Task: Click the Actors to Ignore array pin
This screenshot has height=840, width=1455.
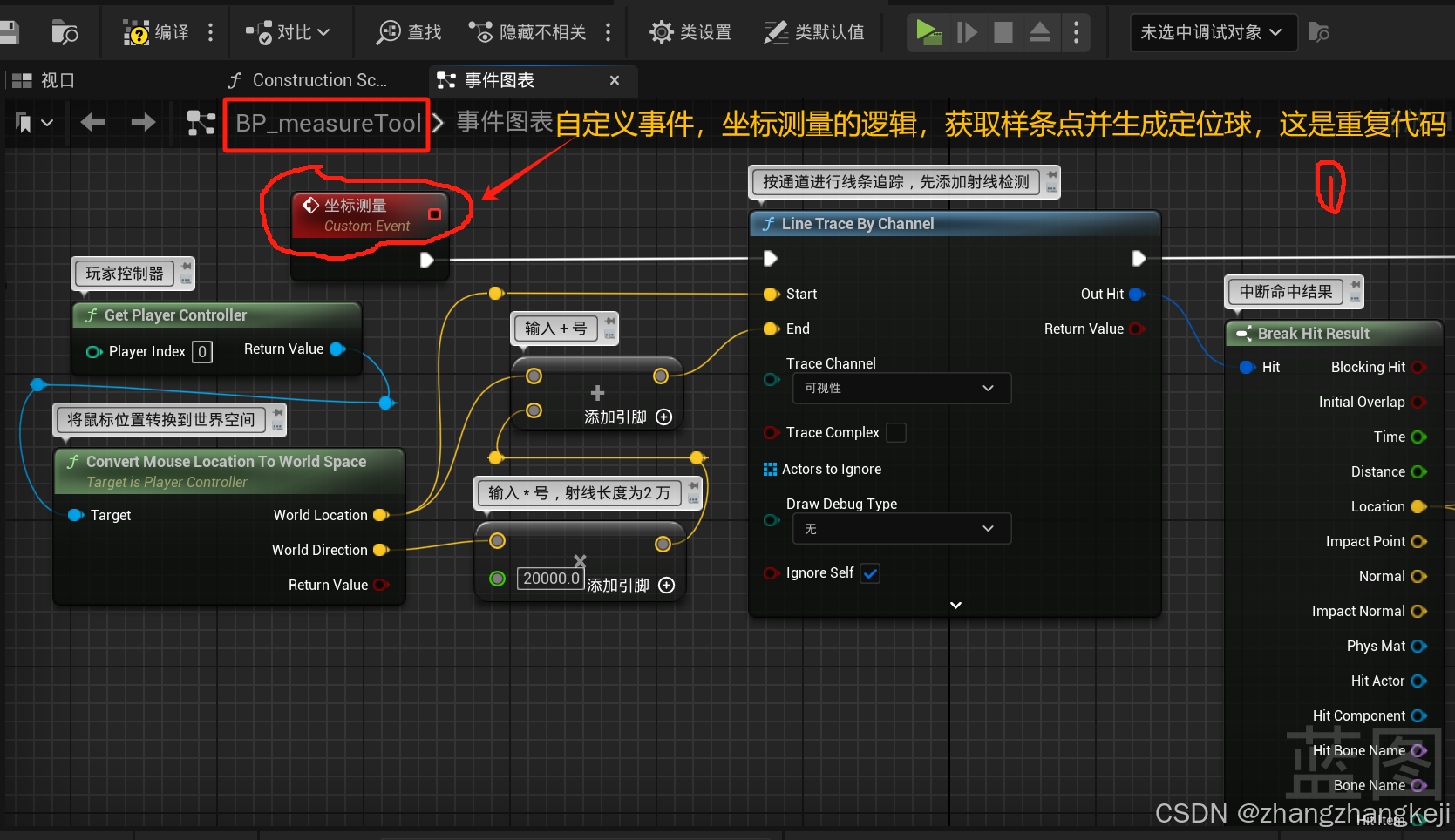Action: click(x=770, y=470)
